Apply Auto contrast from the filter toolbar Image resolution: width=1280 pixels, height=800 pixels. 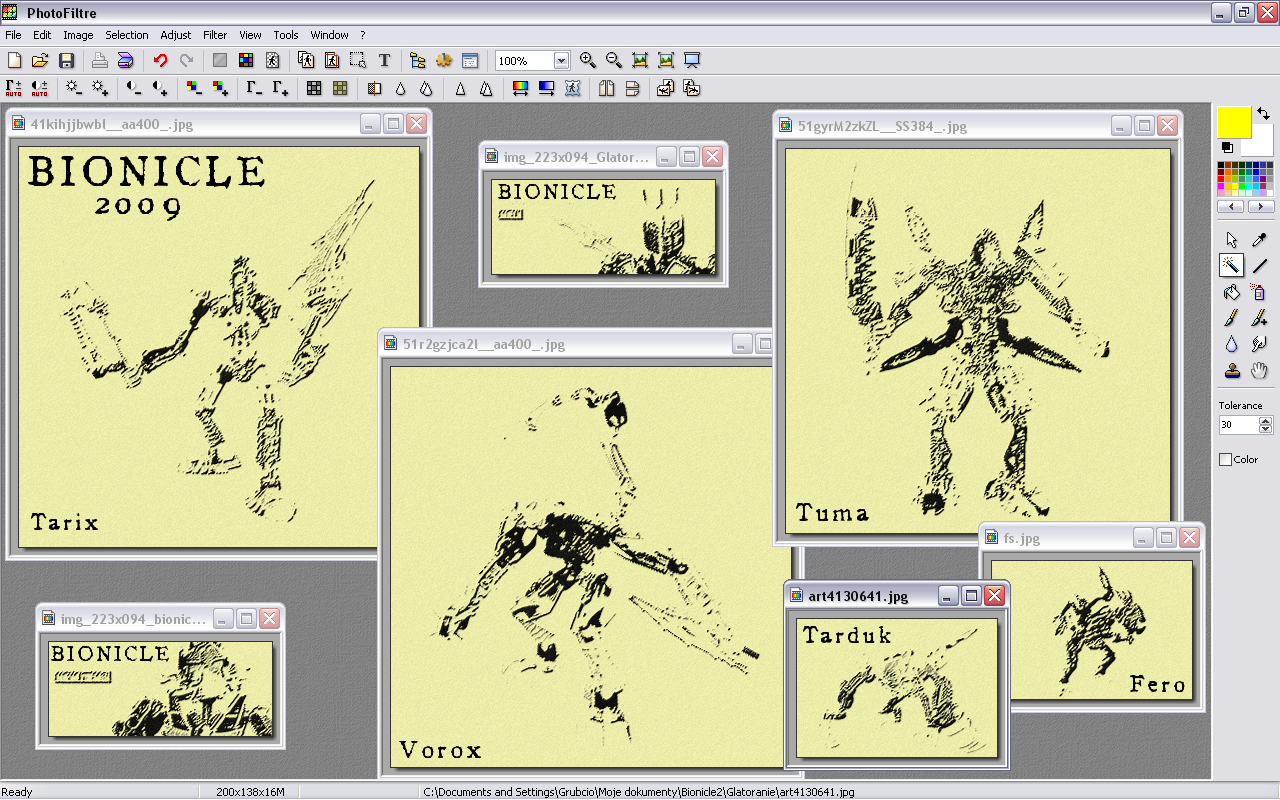coord(40,89)
